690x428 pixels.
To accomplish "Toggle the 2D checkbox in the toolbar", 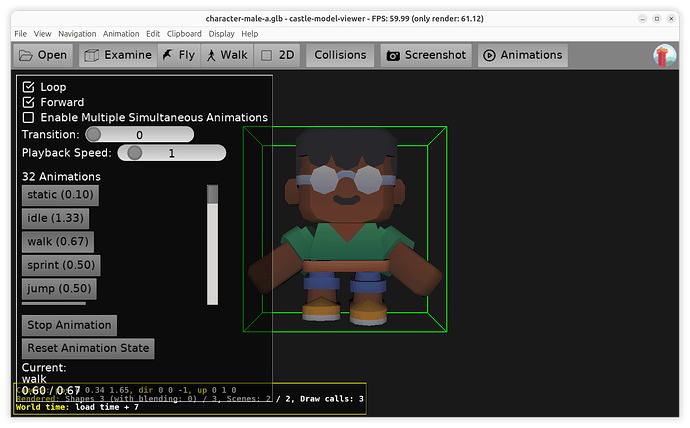I will tap(266, 55).
